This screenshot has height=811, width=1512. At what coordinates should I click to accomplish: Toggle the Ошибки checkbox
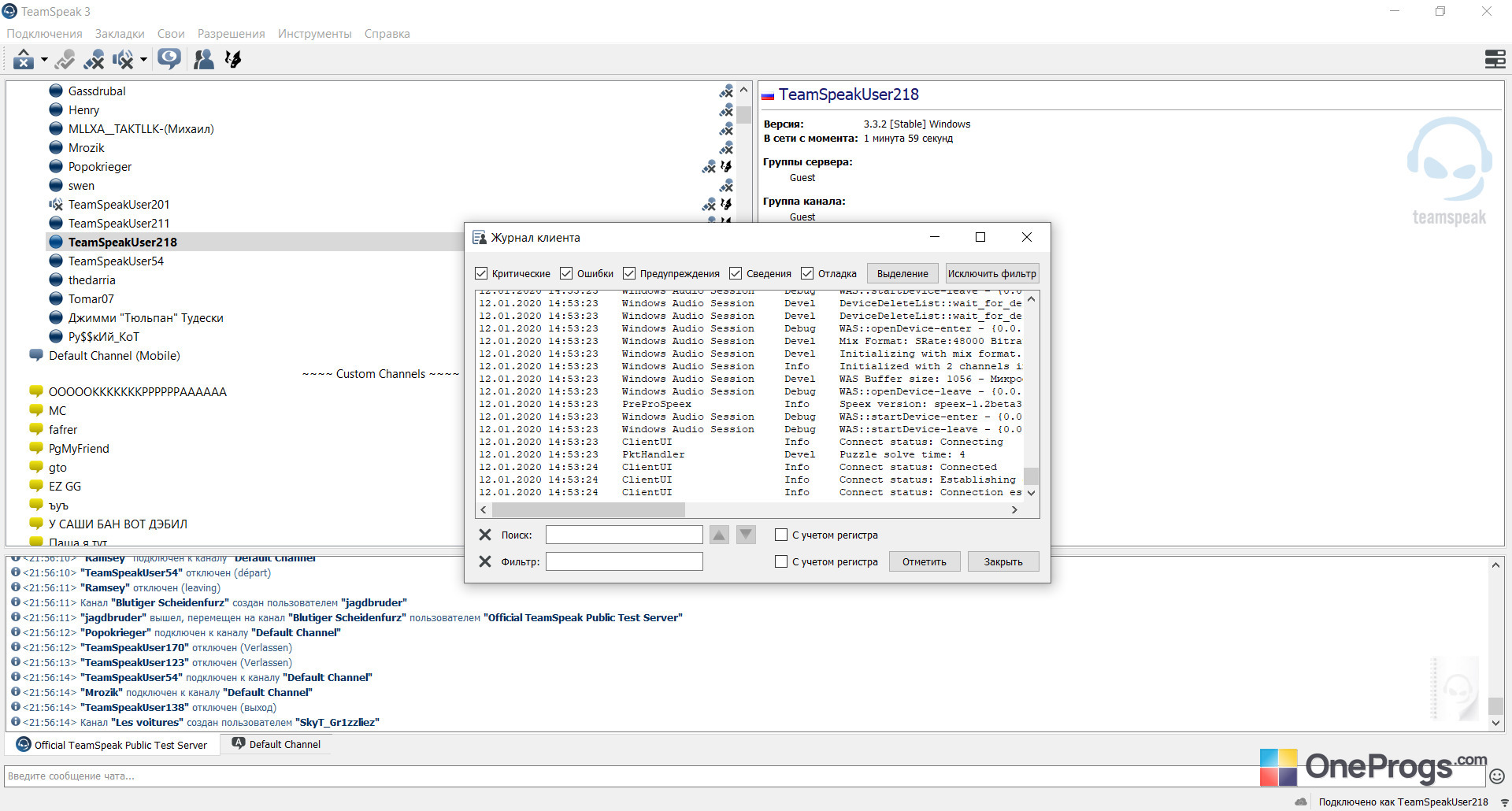tap(566, 273)
